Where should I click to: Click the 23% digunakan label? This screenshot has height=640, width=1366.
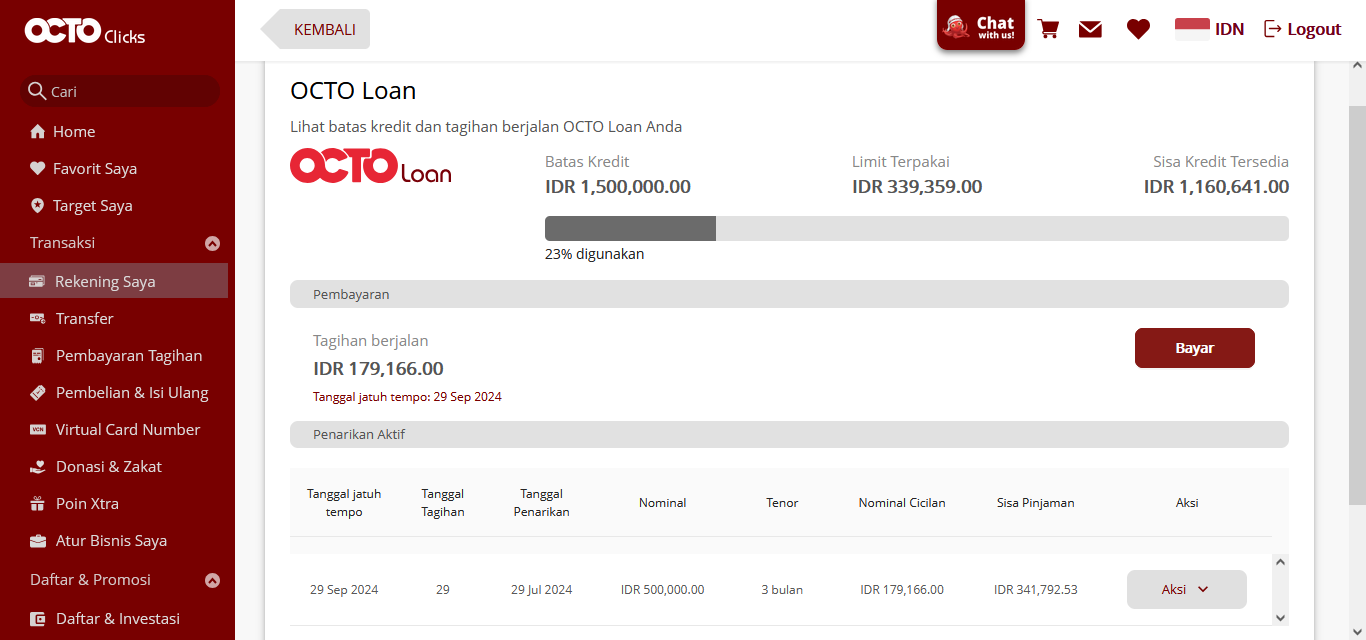point(594,254)
